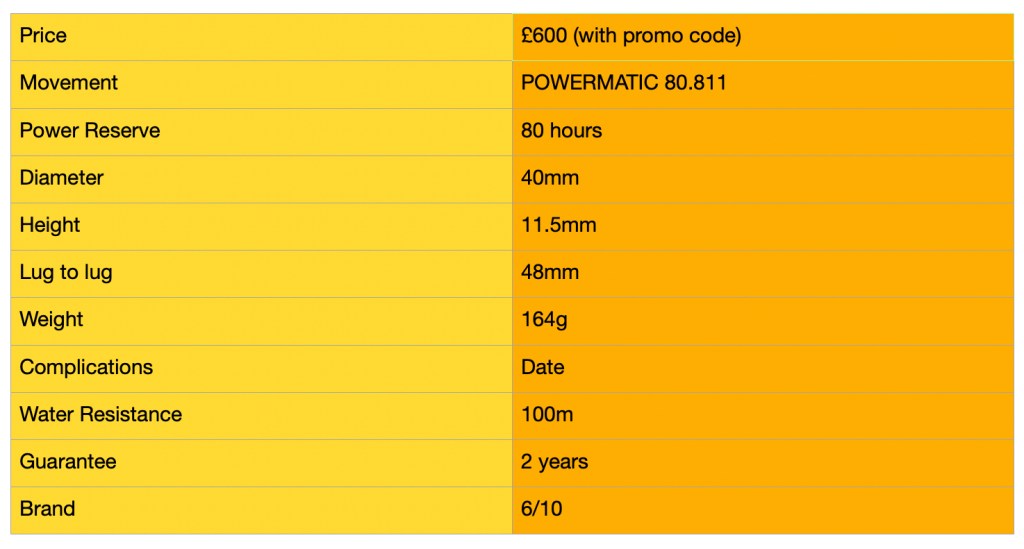Select the POWERMATIC 80.811 value cell
The width and height of the screenshot is (1024, 549).
point(624,83)
